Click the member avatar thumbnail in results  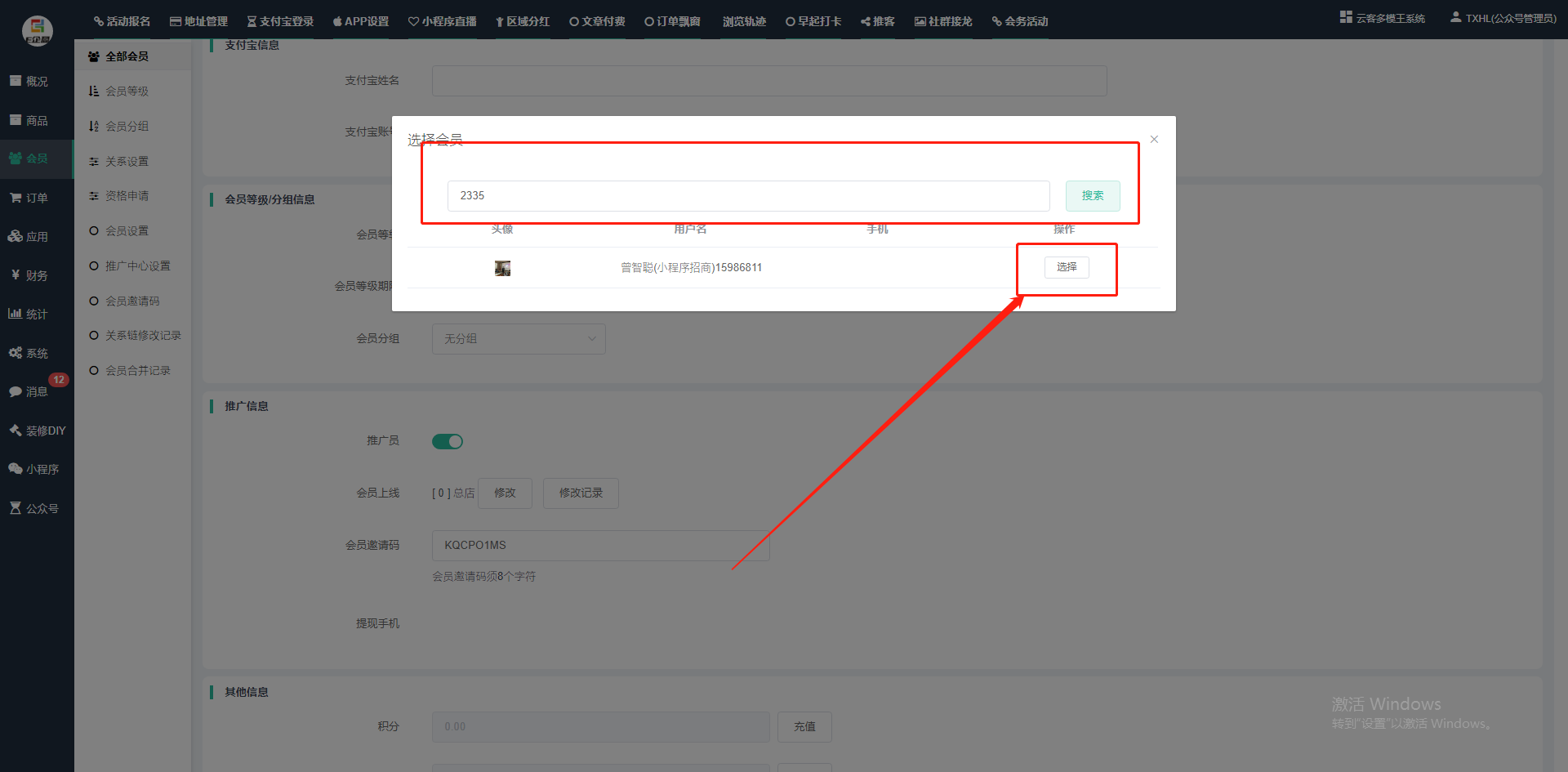502,268
